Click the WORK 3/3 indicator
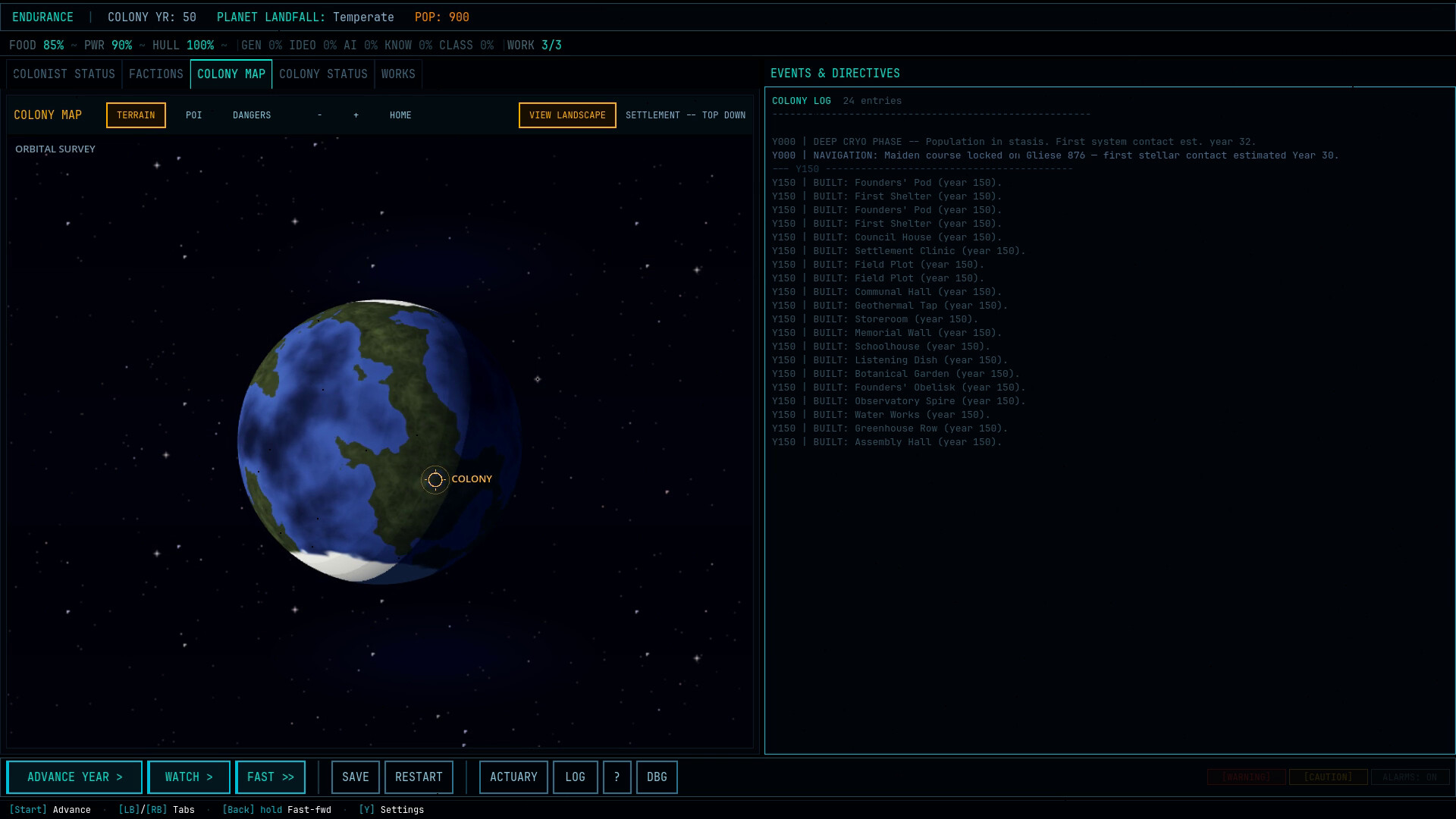This screenshot has width=1456, height=819. pos(535,45)
